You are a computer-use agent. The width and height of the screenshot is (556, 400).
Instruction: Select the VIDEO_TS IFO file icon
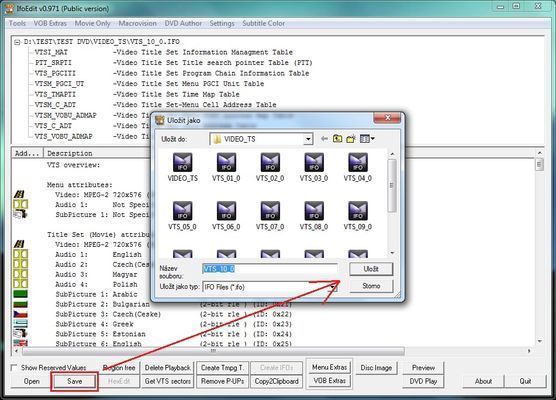point(182,163)
